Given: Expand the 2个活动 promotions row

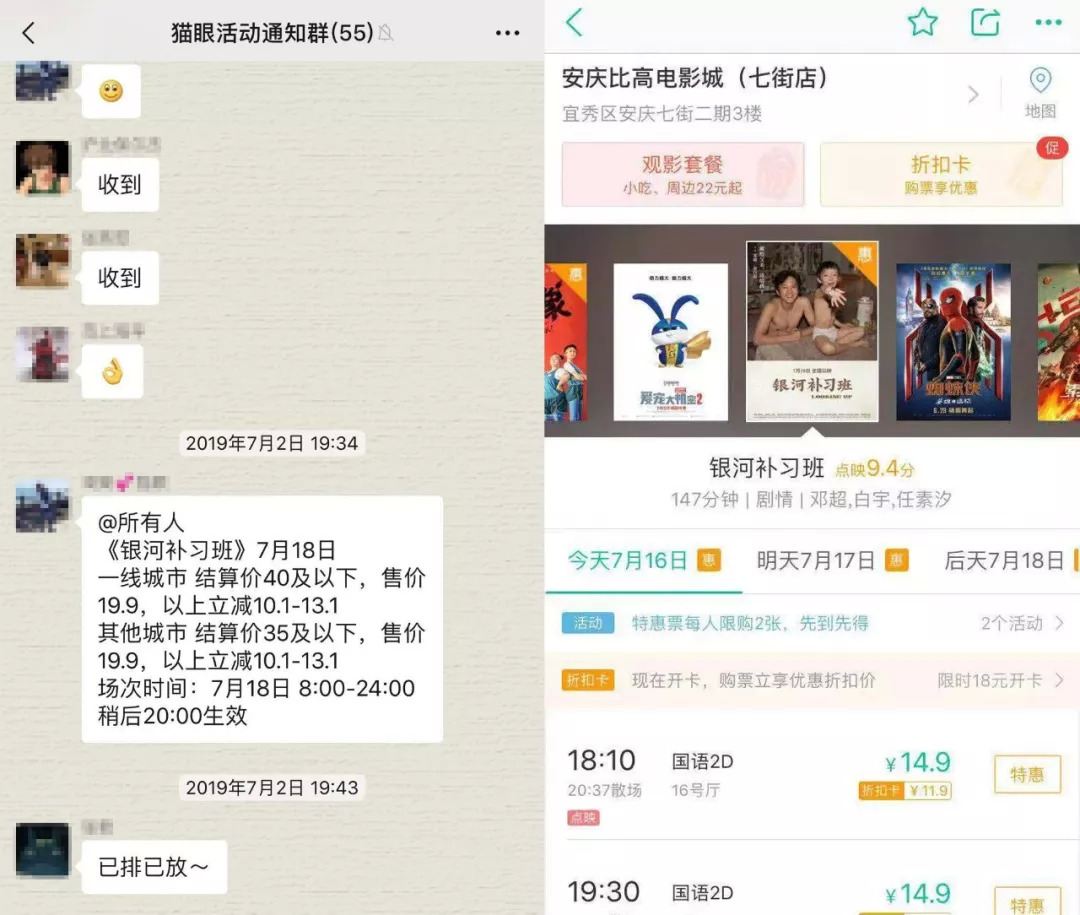Looking at the screenshot, I should tap(1022, 623).
